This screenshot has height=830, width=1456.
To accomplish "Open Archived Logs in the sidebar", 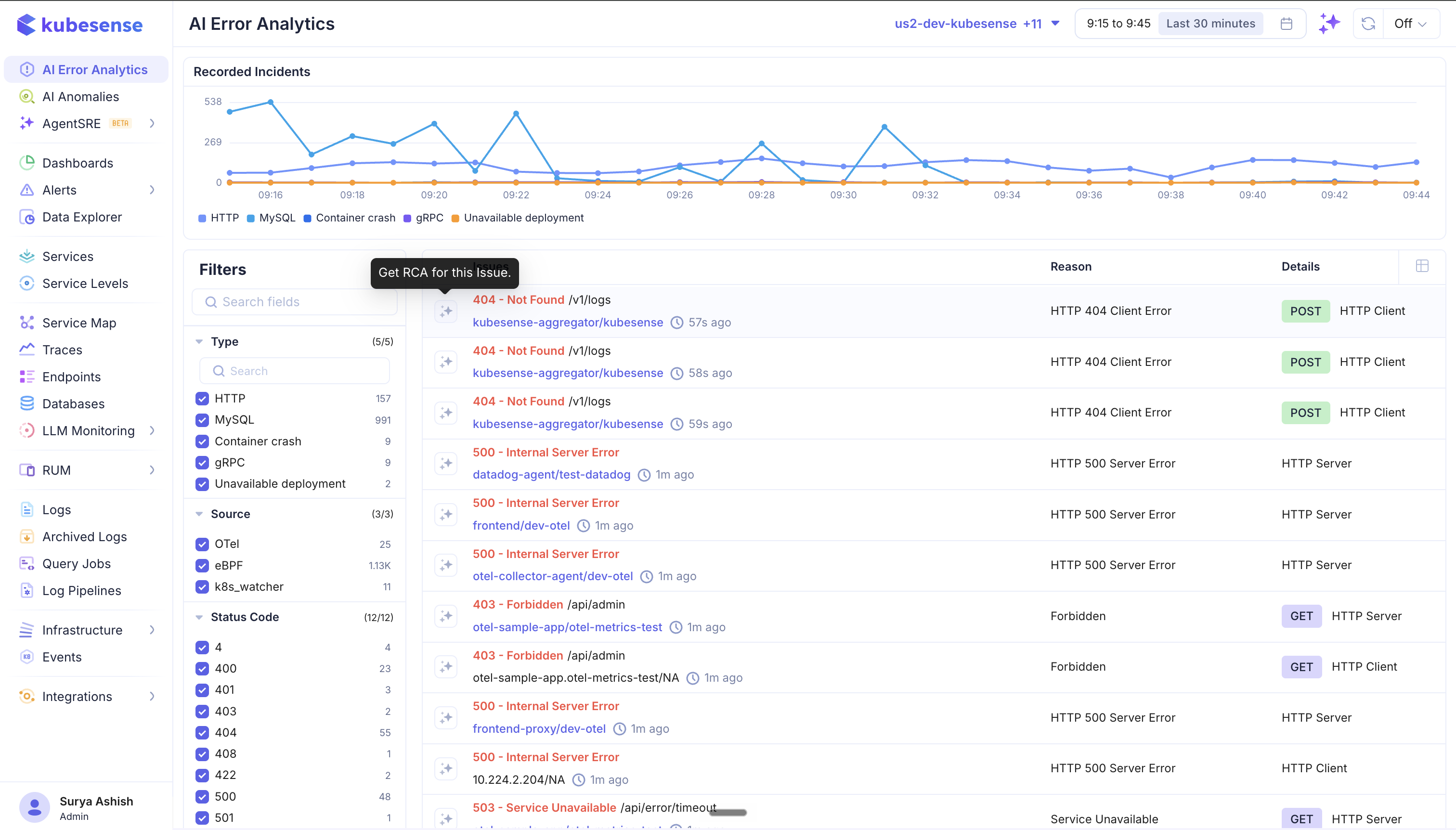I will pos(84,536).
